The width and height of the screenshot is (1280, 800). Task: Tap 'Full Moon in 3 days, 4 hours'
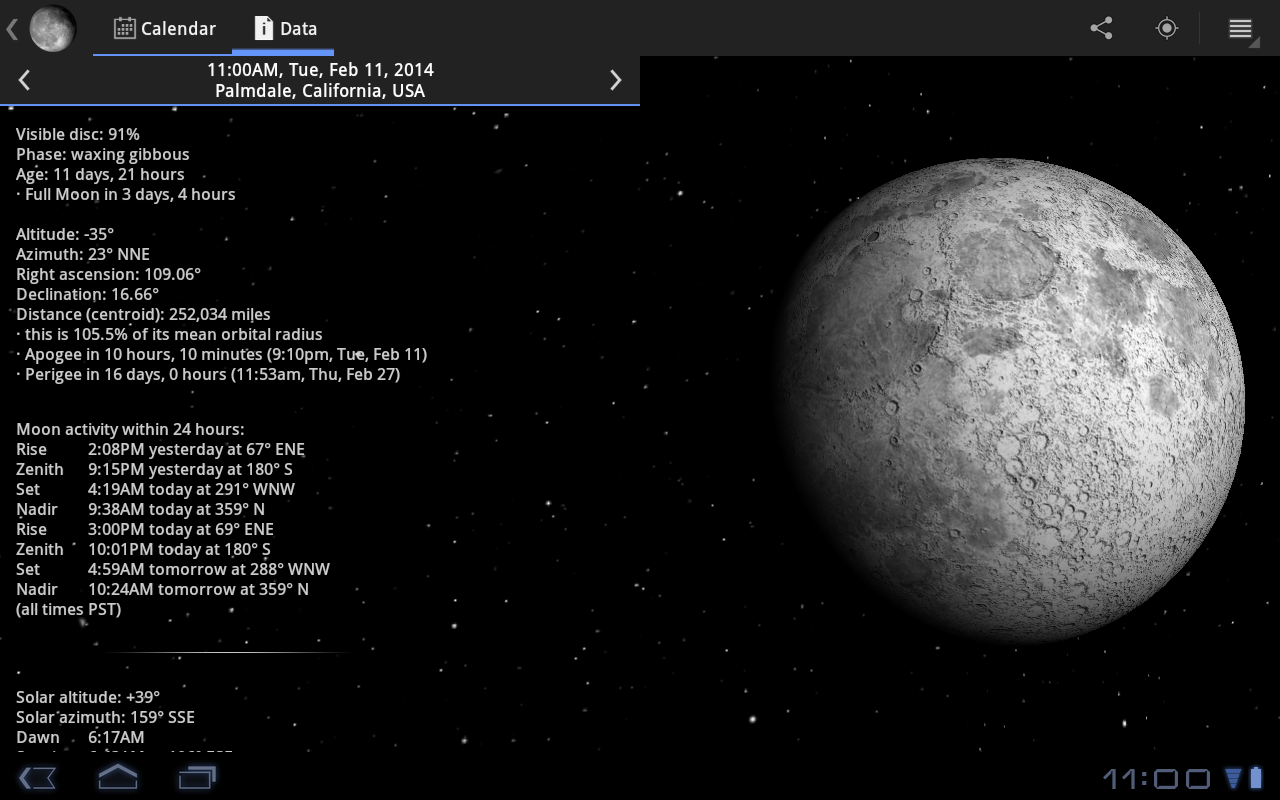126,194
